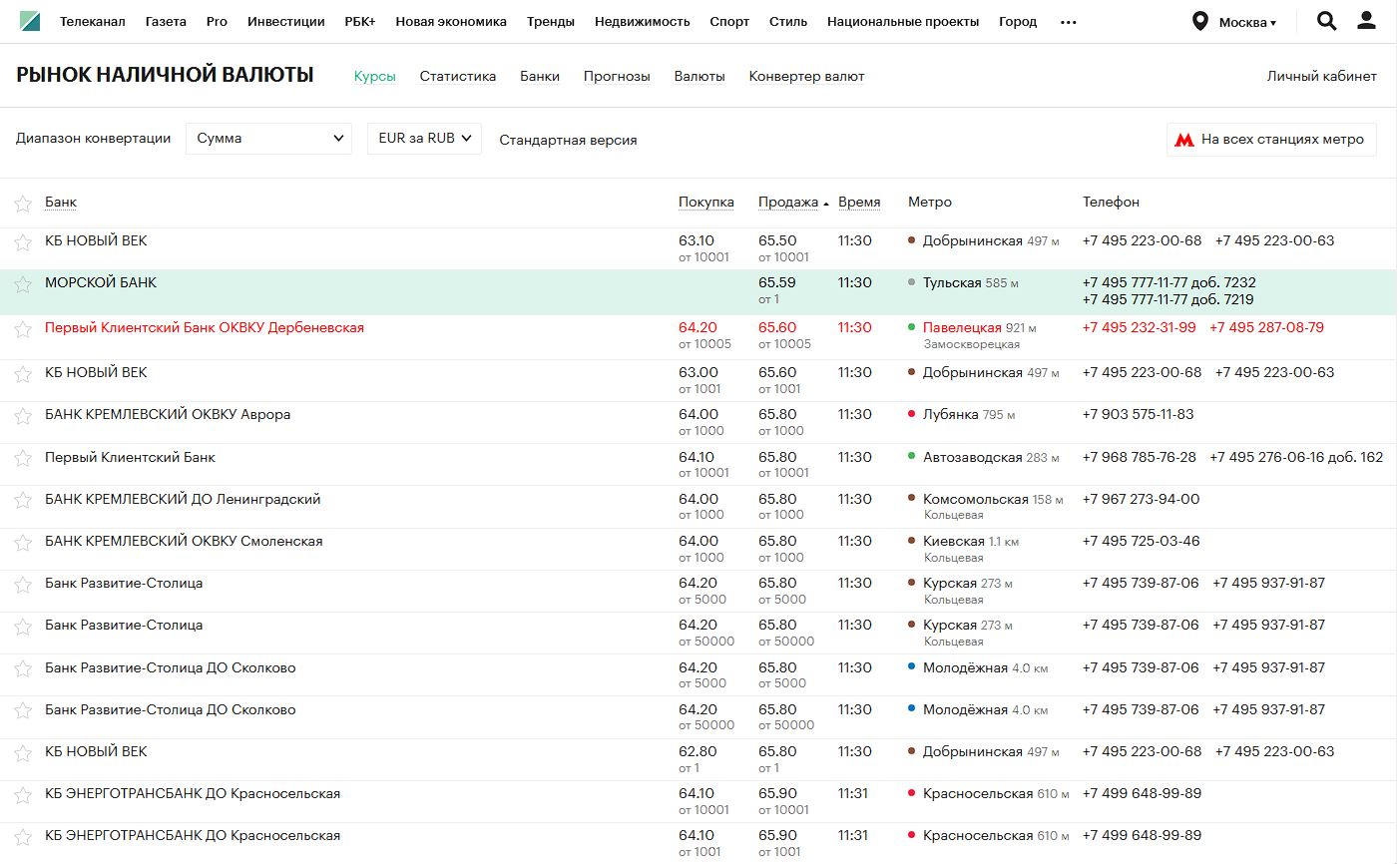This screenshot has width=1400, height=864.
Task: Click the Лубянка metro station
Action: (x=950, y=415)
